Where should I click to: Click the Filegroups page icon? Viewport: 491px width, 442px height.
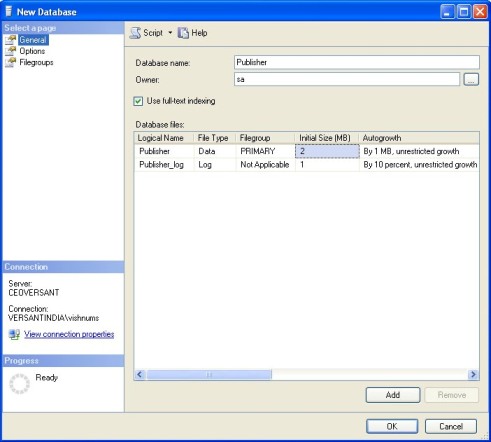[x=10, y=62]
